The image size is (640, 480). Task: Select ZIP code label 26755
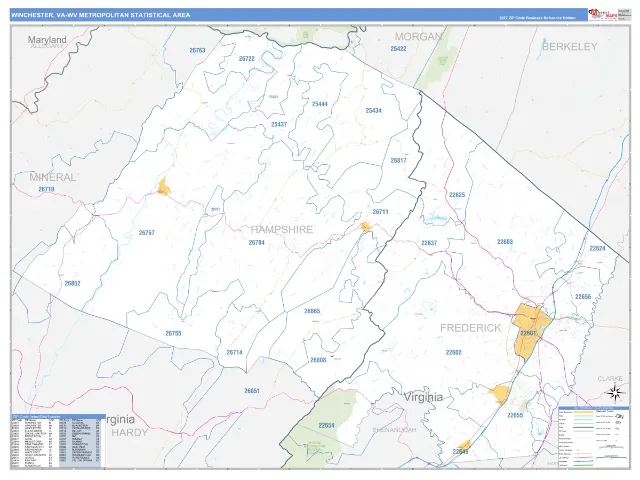[x=173, y=333]
